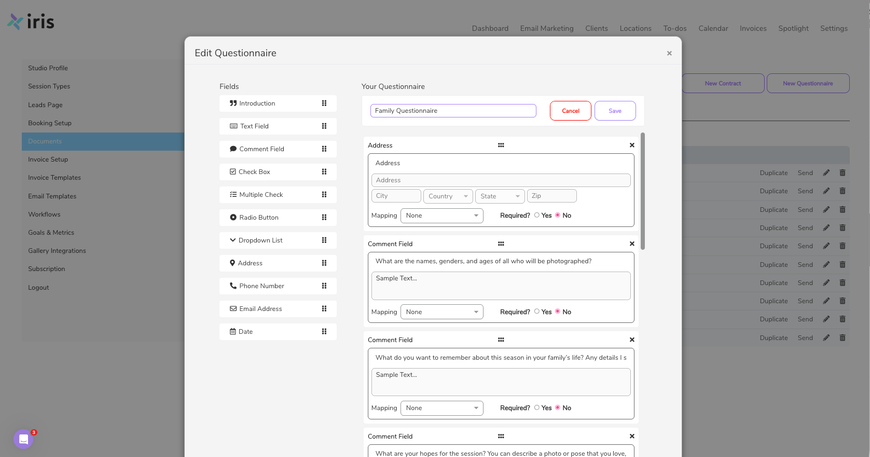Set Address Required to No
Viewport: 870px width, 457px height.
(558, 215)
